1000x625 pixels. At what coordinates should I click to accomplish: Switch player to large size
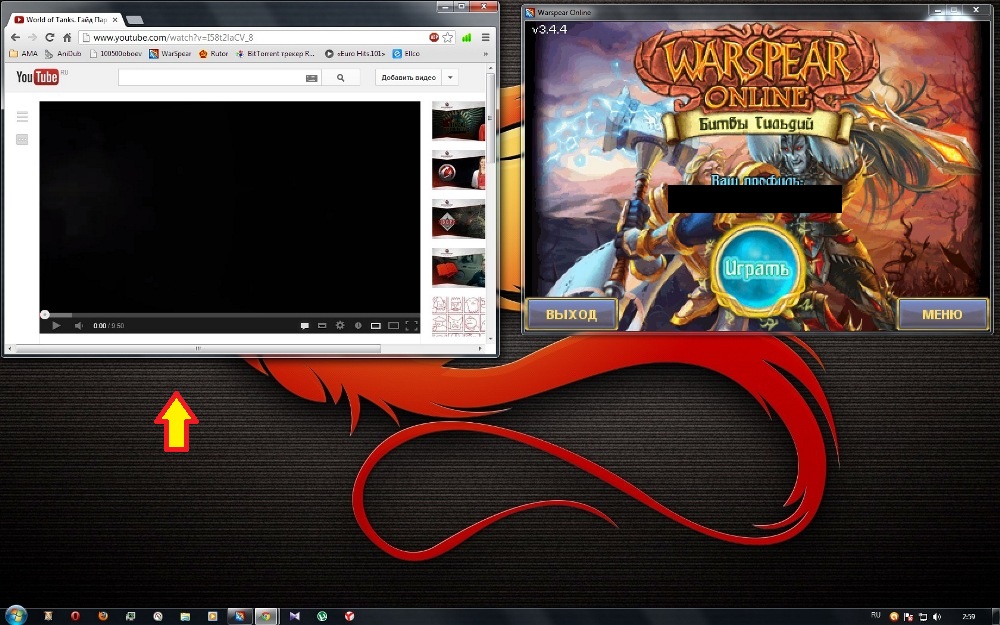393,325
